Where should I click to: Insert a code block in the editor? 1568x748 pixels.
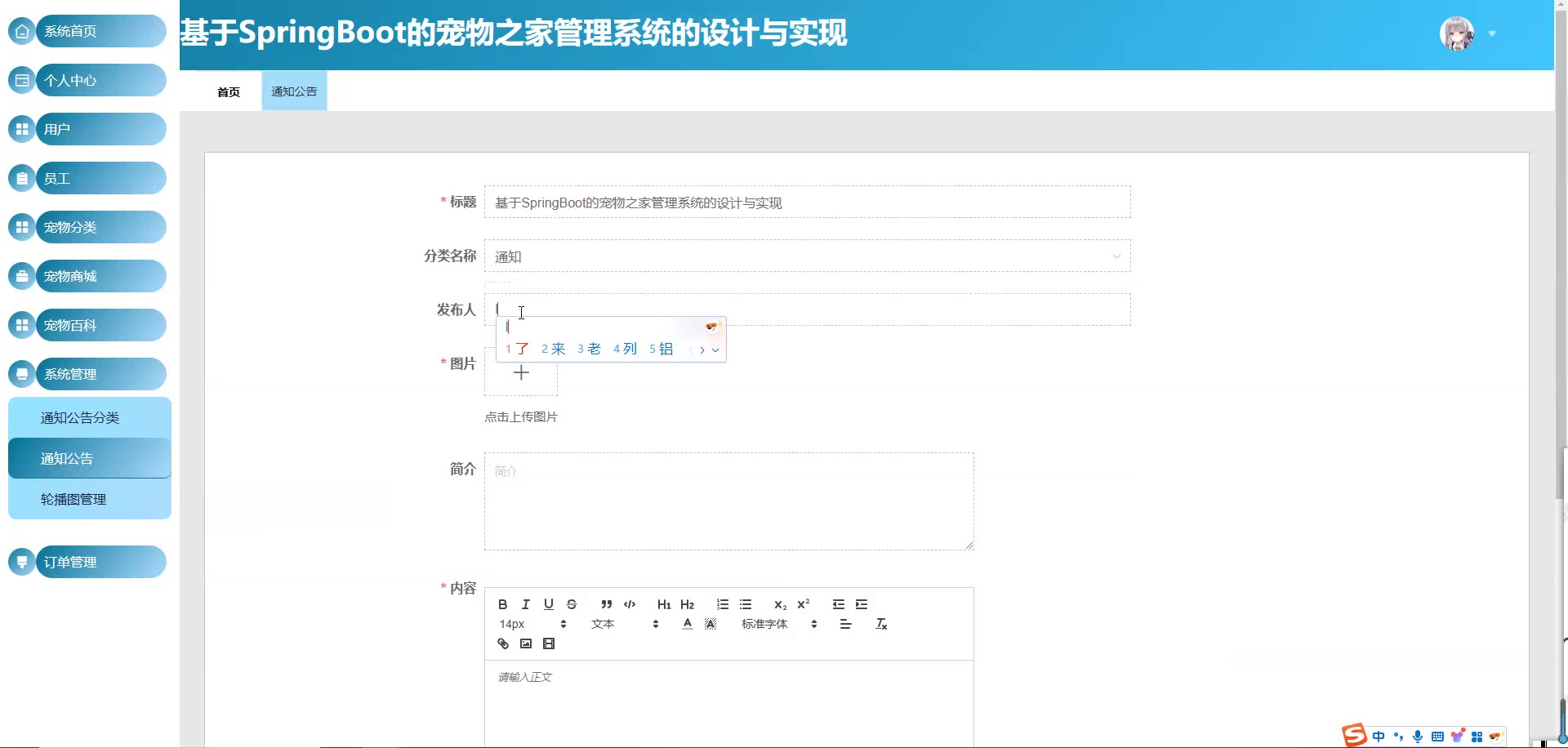pyautogui.click(x=630, y=604)
